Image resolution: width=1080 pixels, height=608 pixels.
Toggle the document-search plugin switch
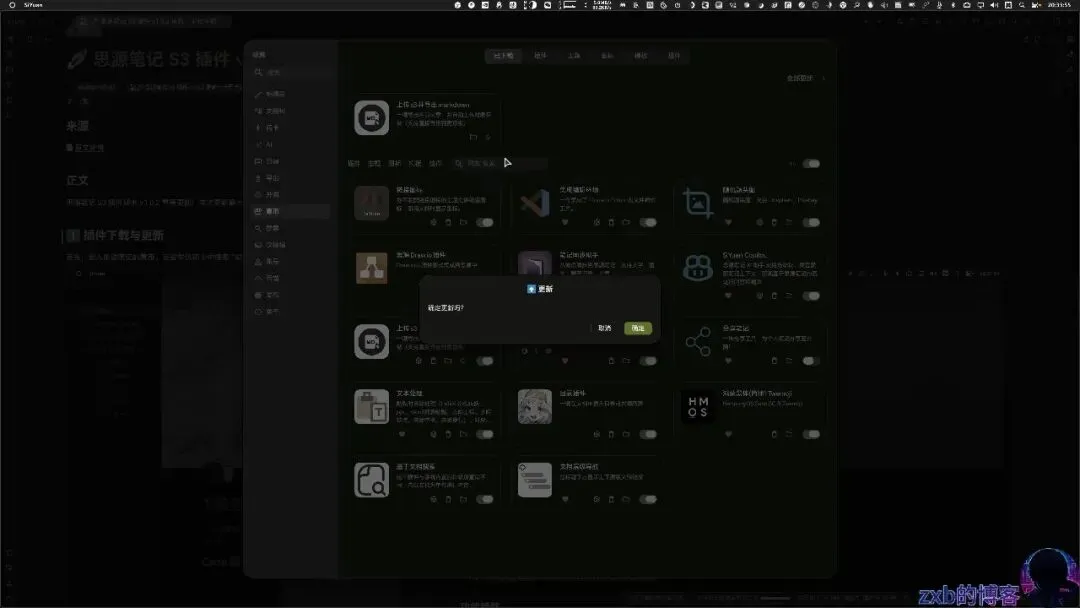coord(485,499)
